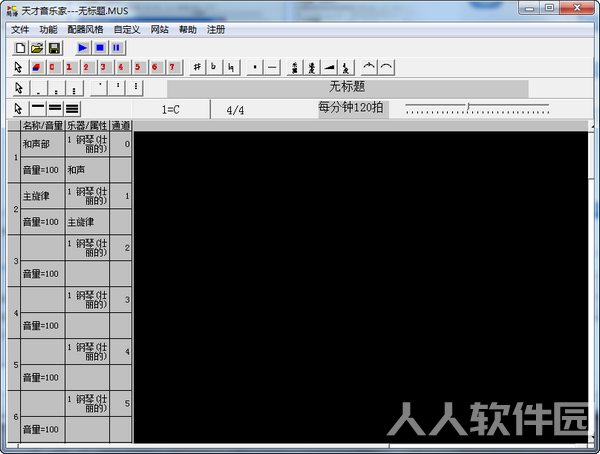Click track 4 row number header

point(14,313)
